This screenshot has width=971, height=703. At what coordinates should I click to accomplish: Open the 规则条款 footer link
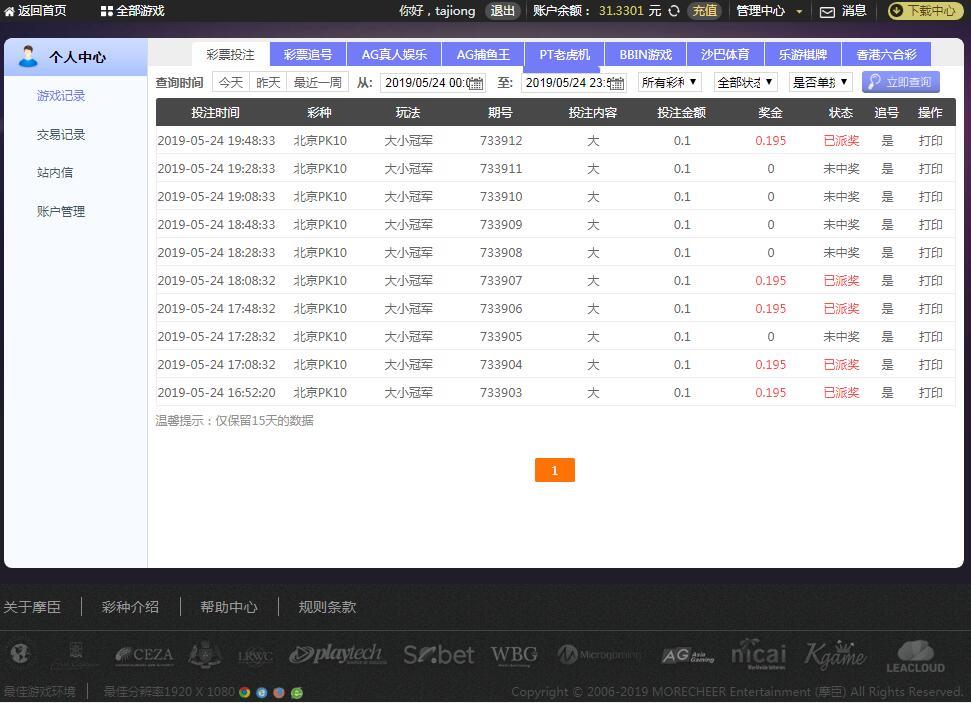327,607
